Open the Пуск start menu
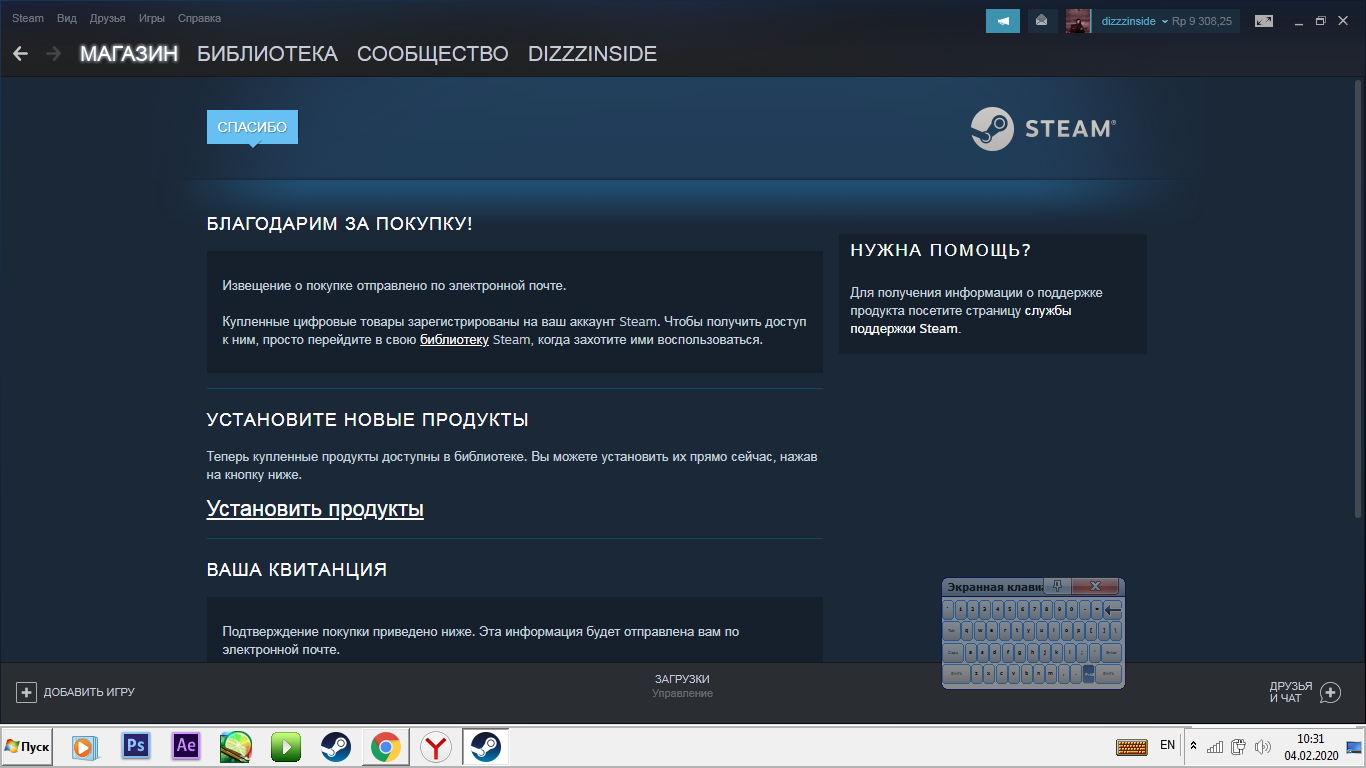The image size is (1366, 768). pos(27,746)
